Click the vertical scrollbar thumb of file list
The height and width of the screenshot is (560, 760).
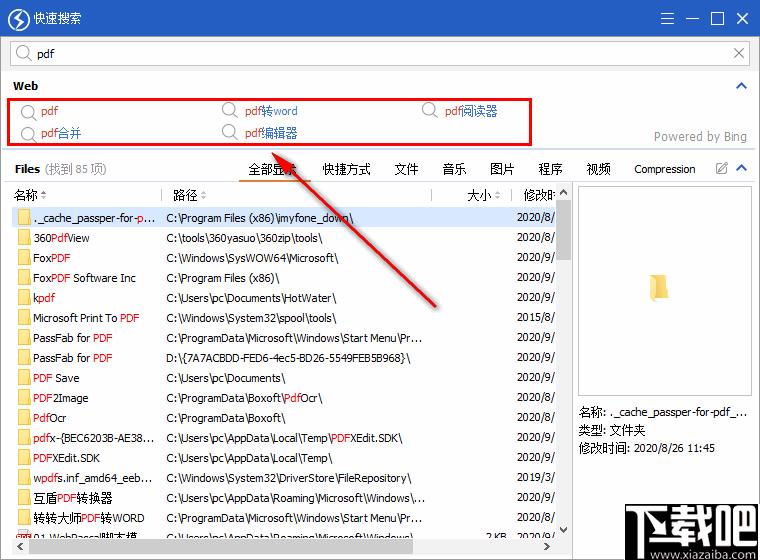(x=563, y=230)
